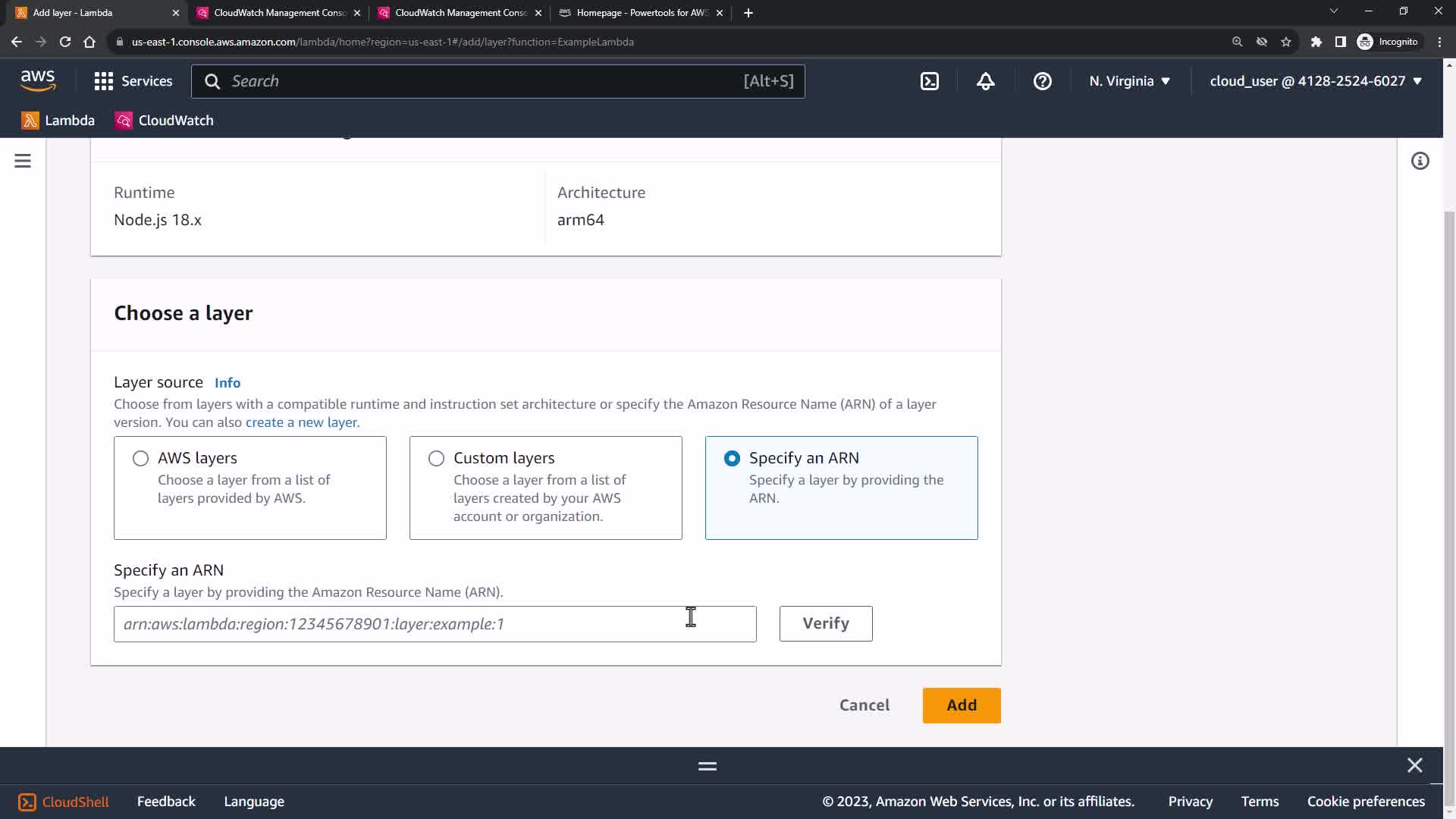This screenshot has width=1456, height=819.
Task: Open the AWS support help icon
Action: click(x=1042, y=81)
